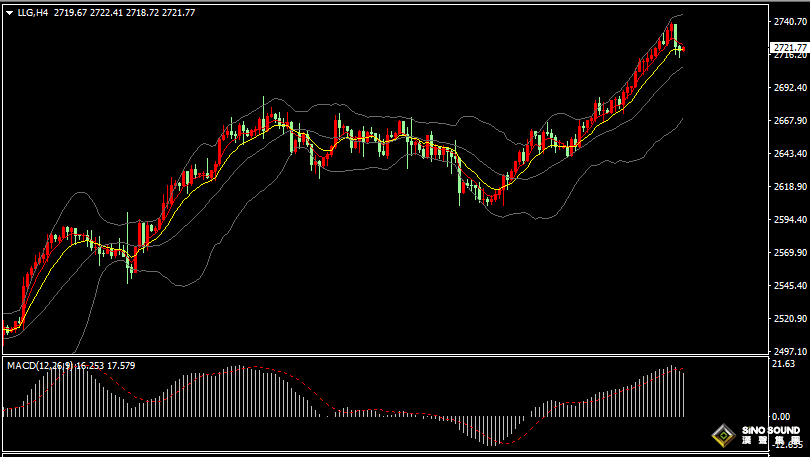The width and height of the screenshot is (810, 457).
Task: Click the 2618.98 price axis label
Action: tap(789, 187)
